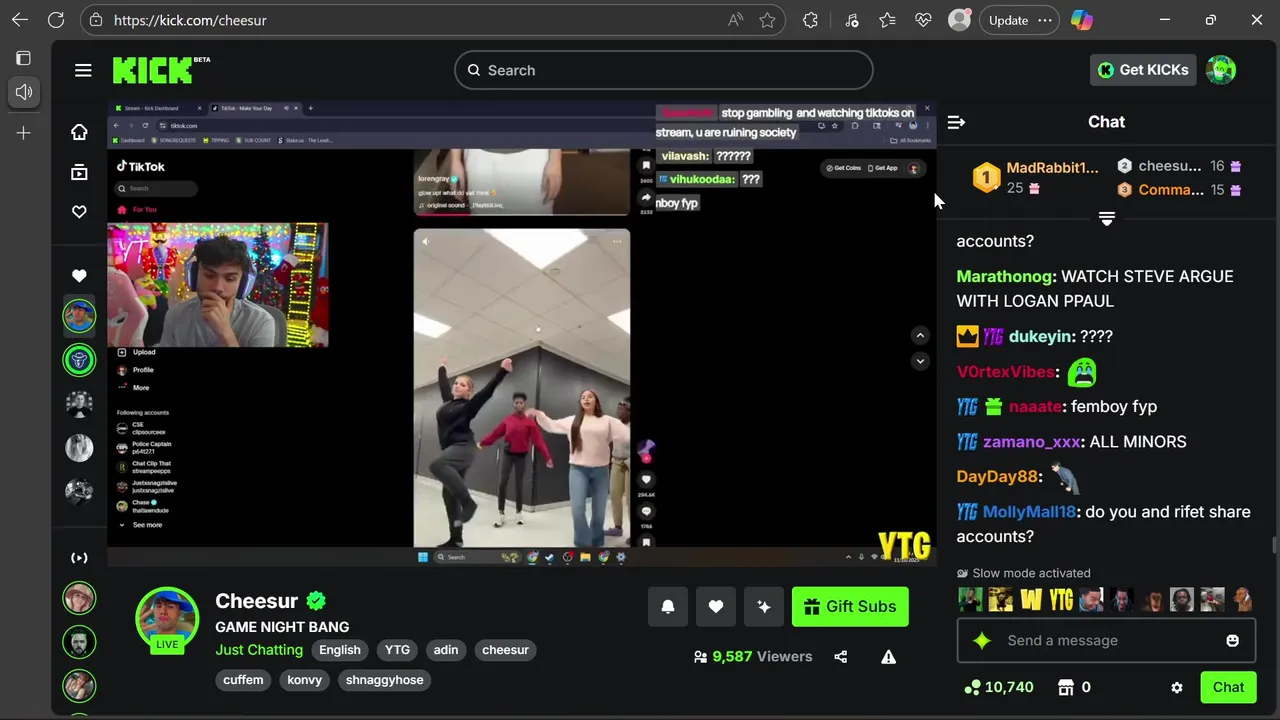1280x720 pixels.
Task: Open chat settings gear
Action: [1177, 688]
